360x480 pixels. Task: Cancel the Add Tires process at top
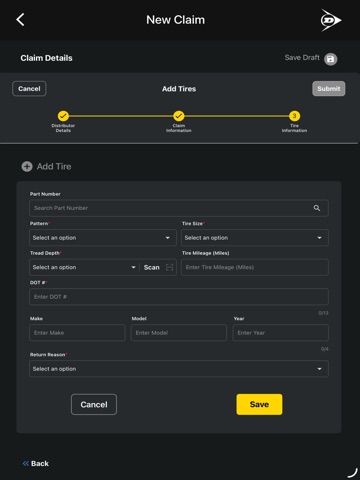[29, 89]
